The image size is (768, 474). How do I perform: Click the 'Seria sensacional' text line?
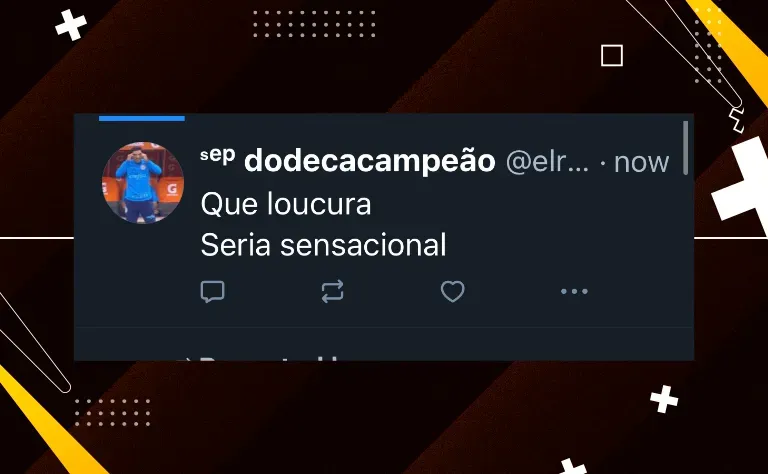[323, 245]
